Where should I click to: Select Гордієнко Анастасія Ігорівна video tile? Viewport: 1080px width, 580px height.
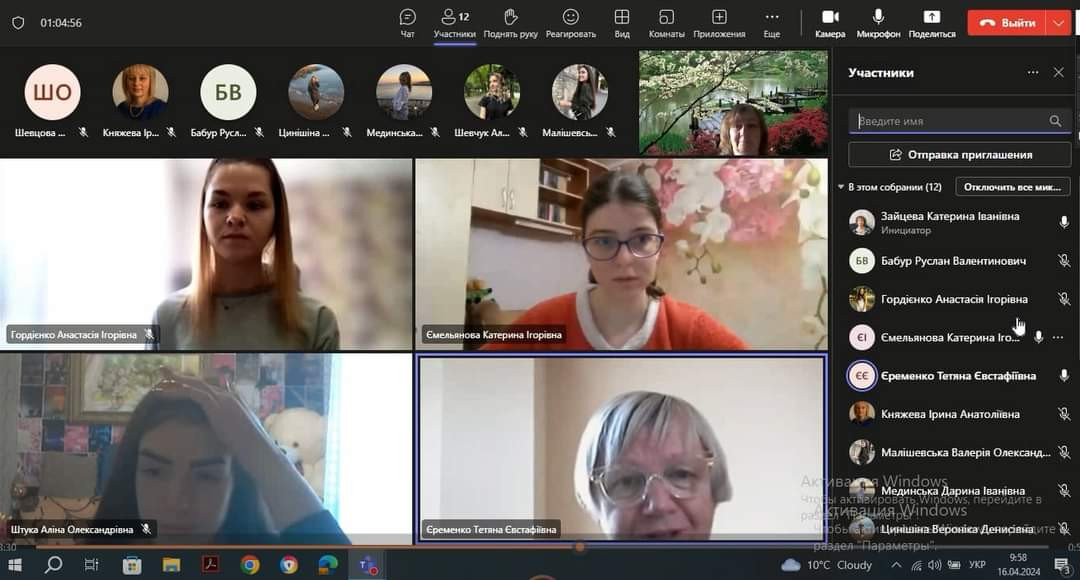(x=206, y=254)
